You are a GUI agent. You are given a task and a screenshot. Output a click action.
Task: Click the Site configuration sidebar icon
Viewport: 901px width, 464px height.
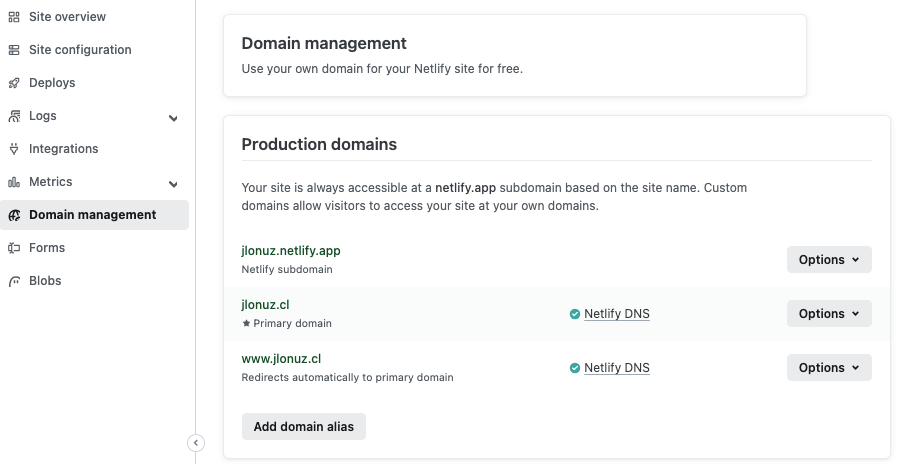click(14, 50)
